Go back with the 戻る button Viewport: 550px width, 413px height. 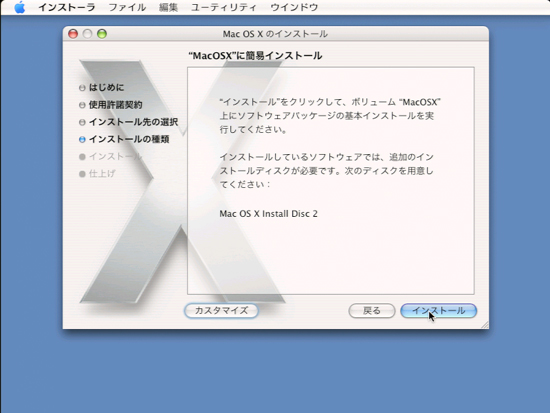pyautogui.click(x=372, y=311)
